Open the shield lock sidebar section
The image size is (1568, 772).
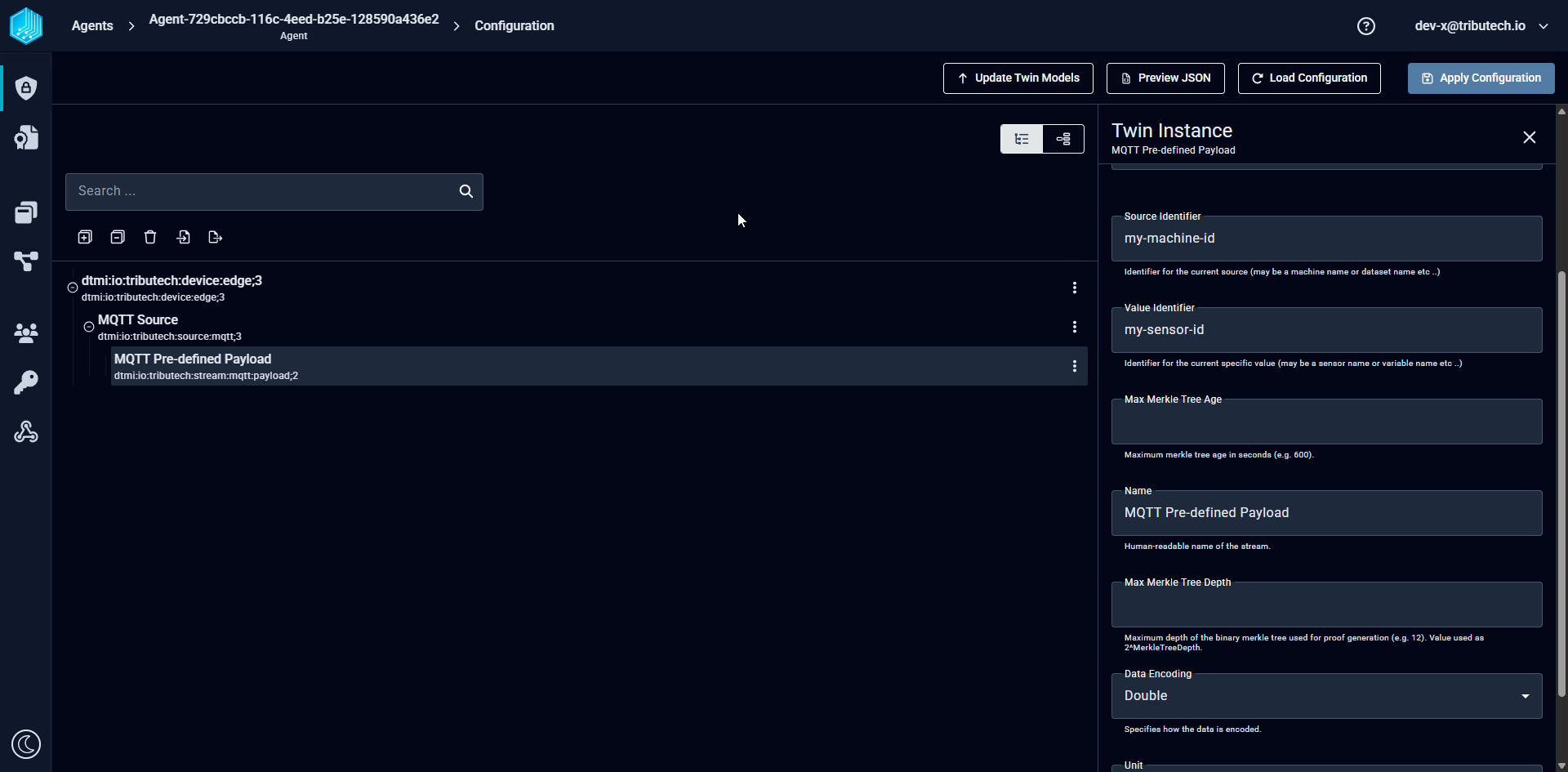click(x=26, y=87)
